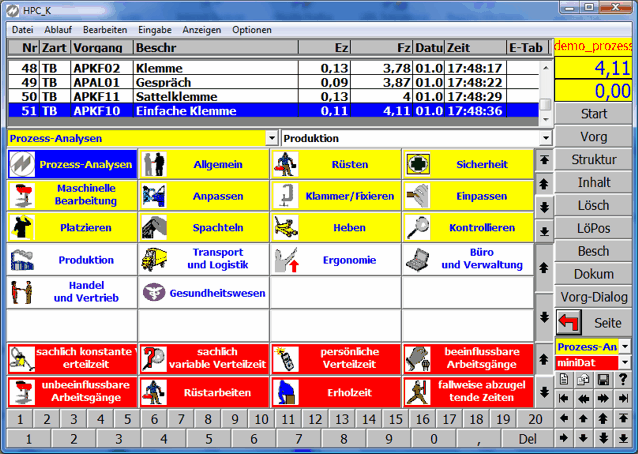Select the Transport und Logistik tile
The image size is (638, 454).
[203, 260]
